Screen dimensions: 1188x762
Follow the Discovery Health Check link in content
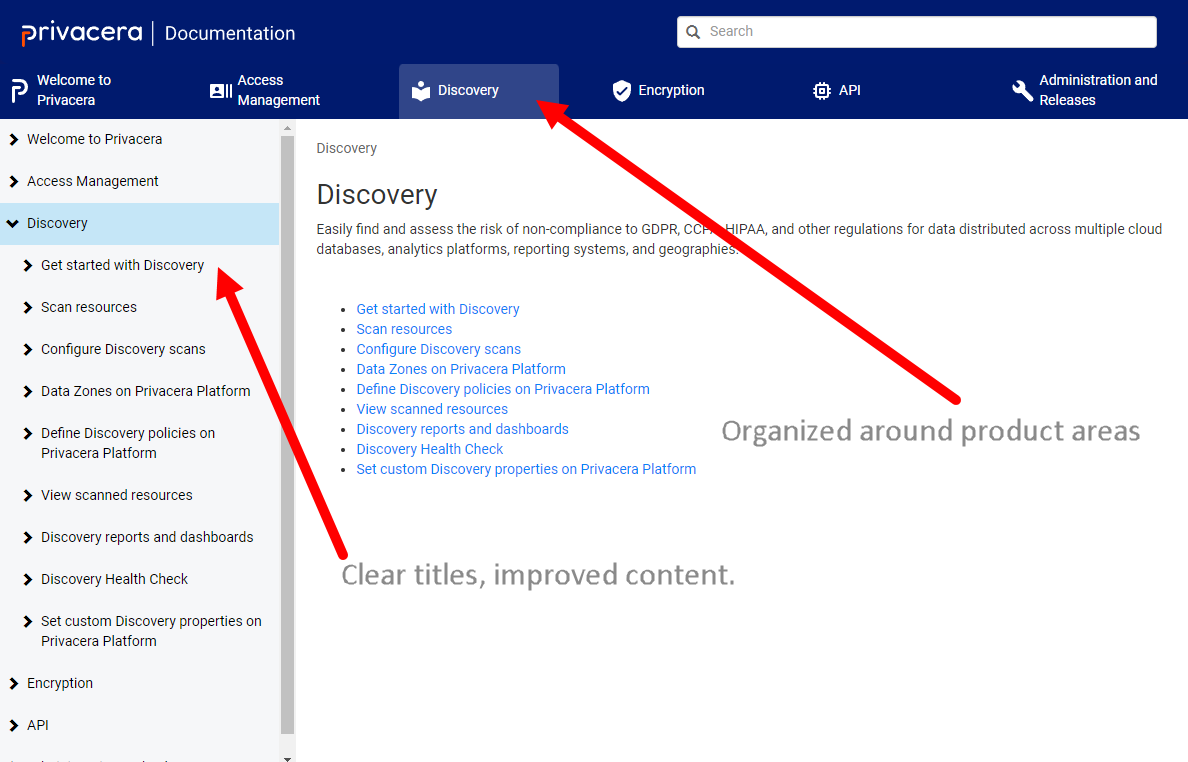click(x=429, y=449)
